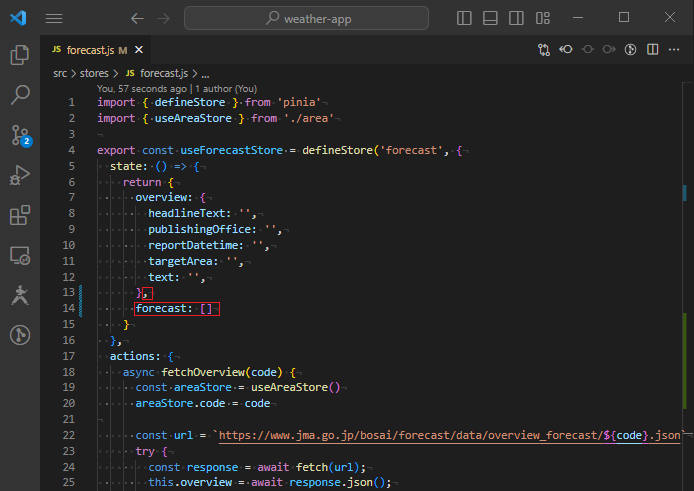The height and width of the screenshot is (491, 694).
Task: Toggle the secondary side bar layout icon
Action: [x=516, y=18]
